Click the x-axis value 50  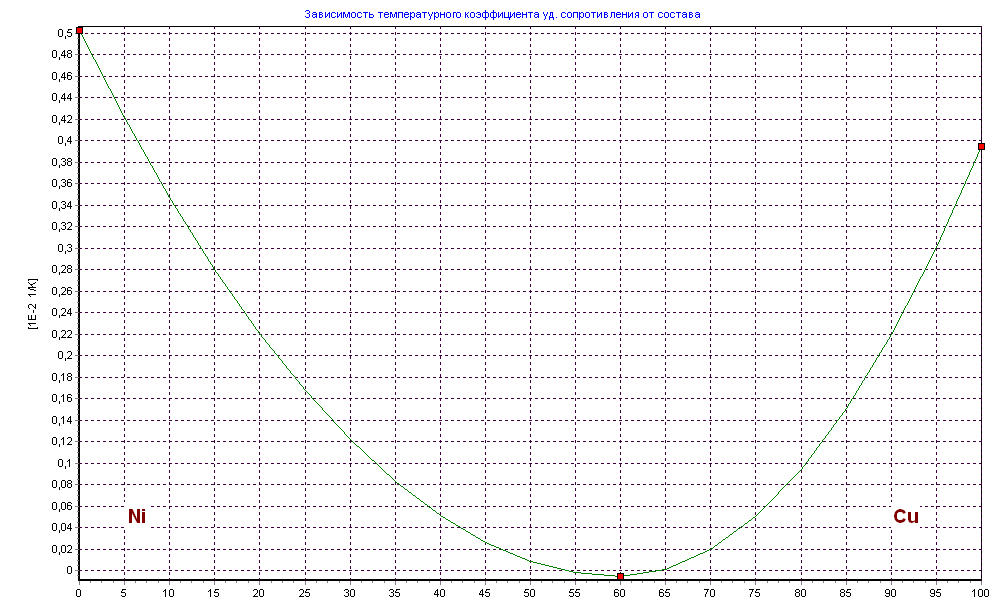point(529,594)
